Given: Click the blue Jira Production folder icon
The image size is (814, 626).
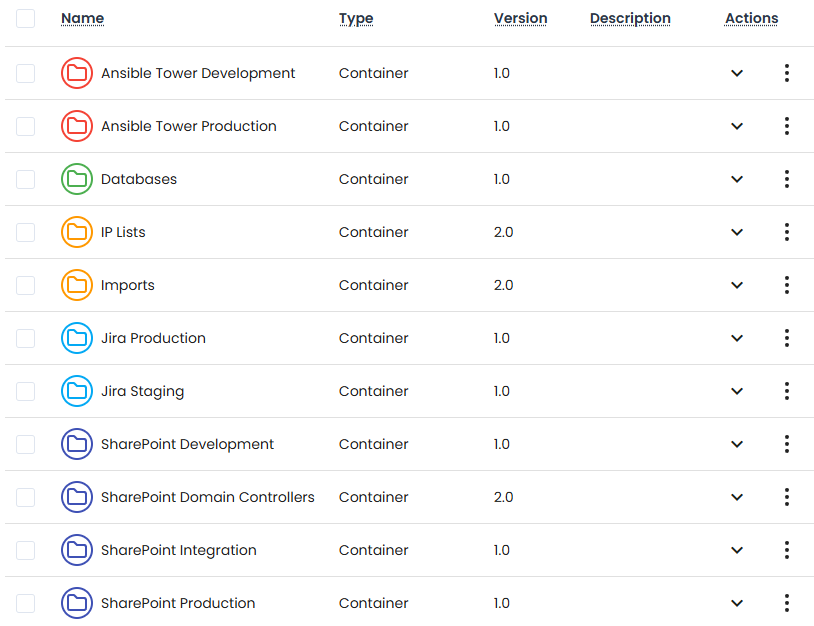Looking at the screenshot, I should tap(77, 338).
